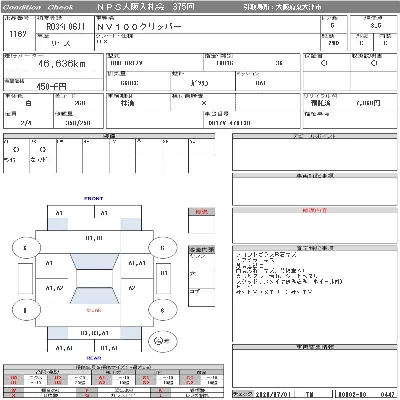Click the NPS Osaka auction header text

click(x=146, y=7)
